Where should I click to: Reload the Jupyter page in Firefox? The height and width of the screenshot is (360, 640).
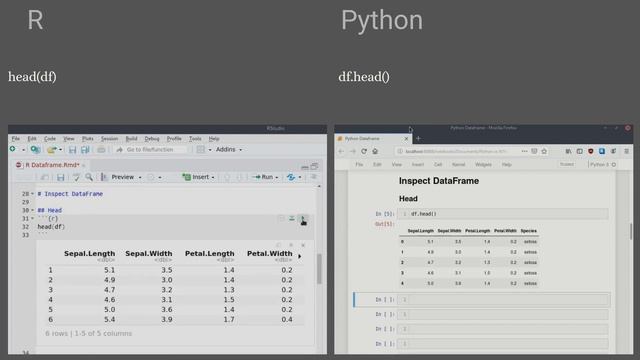click(x=364, y=151)
